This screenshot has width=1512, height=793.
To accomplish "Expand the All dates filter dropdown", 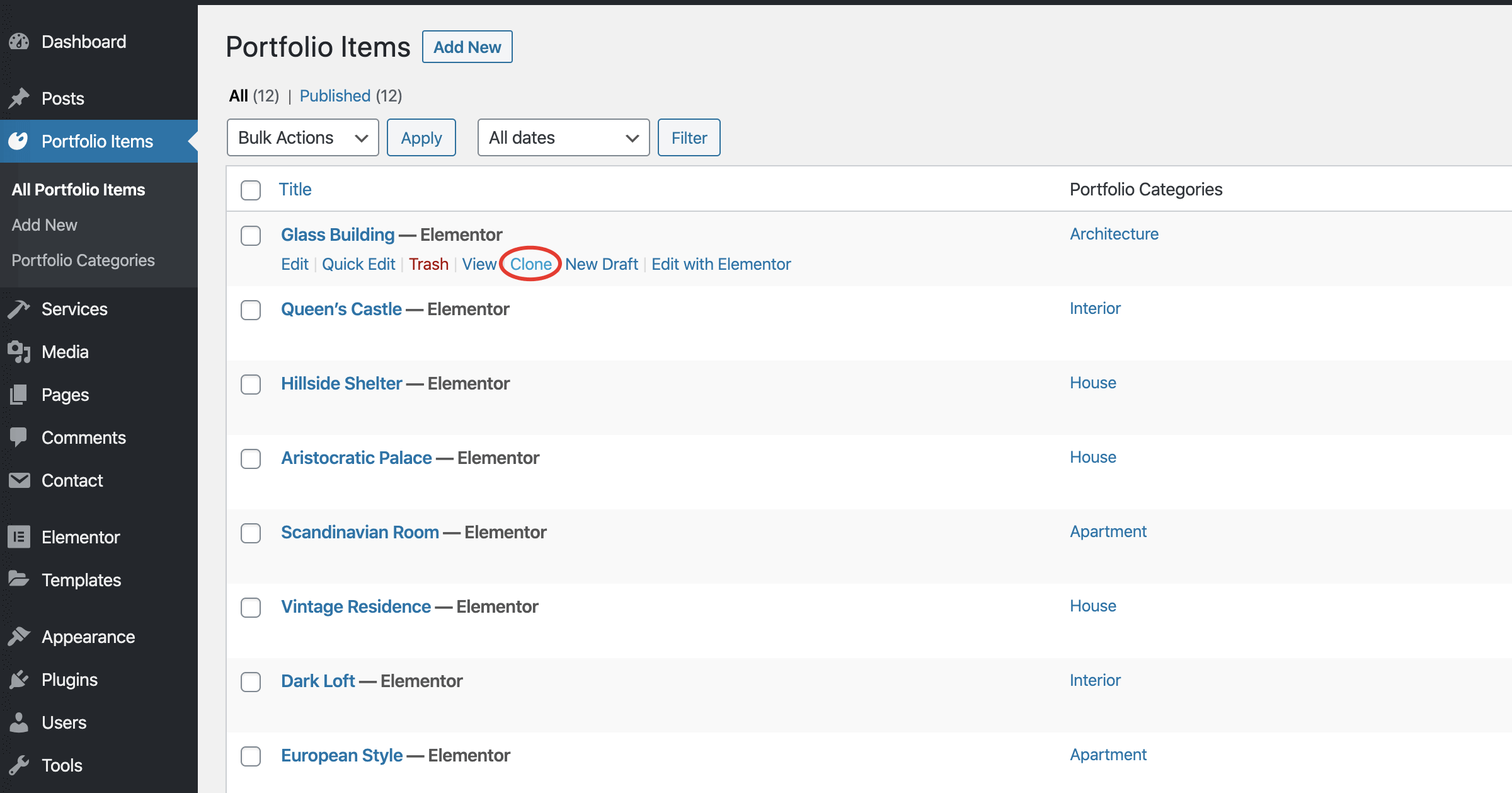I will (x=563, y=137).
